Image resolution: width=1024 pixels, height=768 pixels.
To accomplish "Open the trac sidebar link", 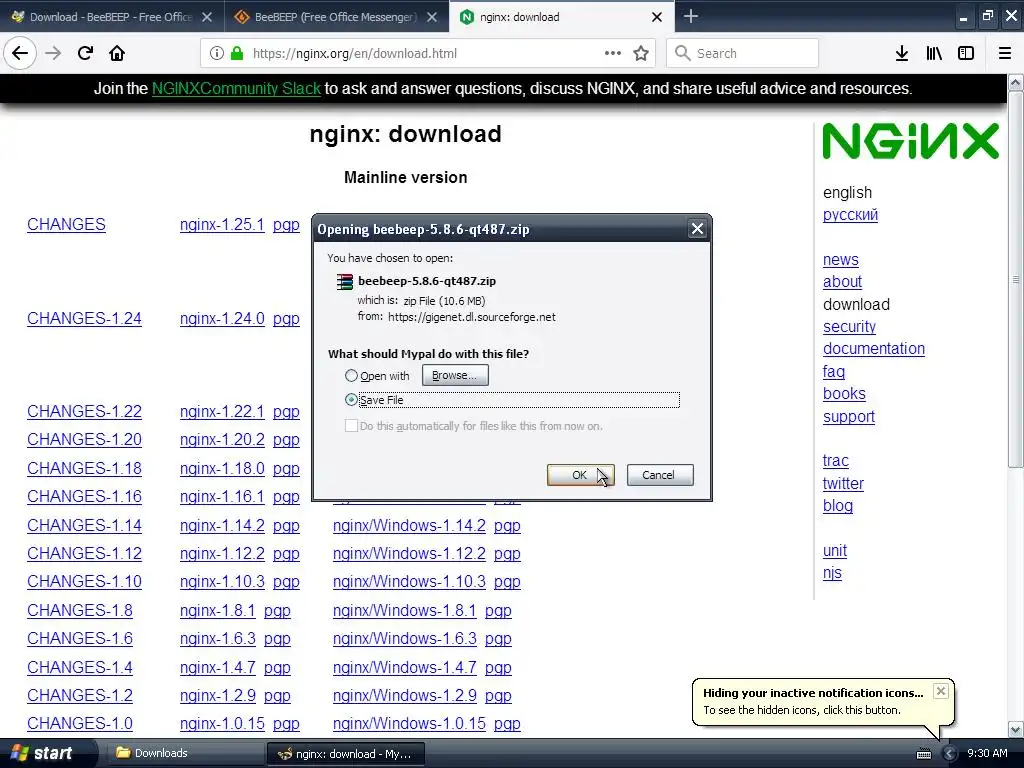I will point(835,461).
